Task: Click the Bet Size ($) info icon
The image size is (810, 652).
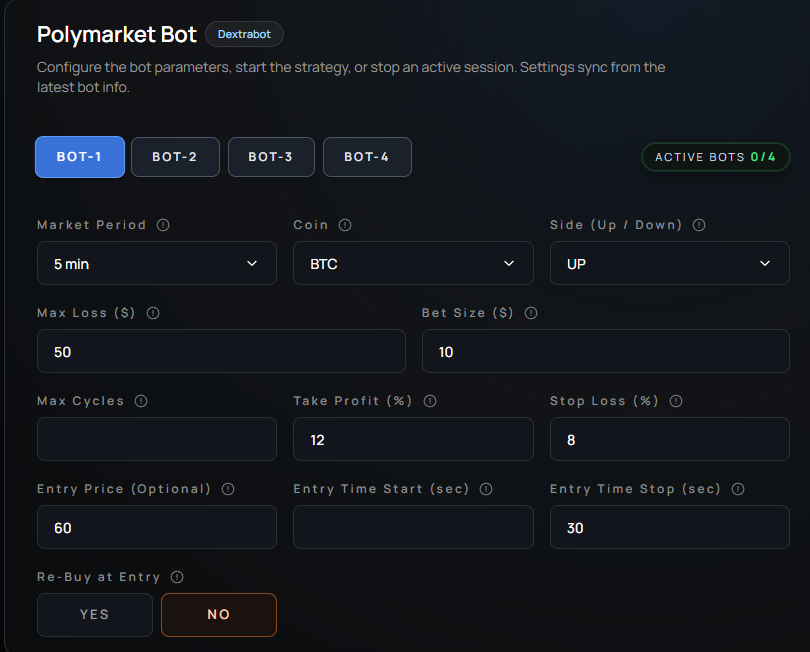Action: pos(531,313)
